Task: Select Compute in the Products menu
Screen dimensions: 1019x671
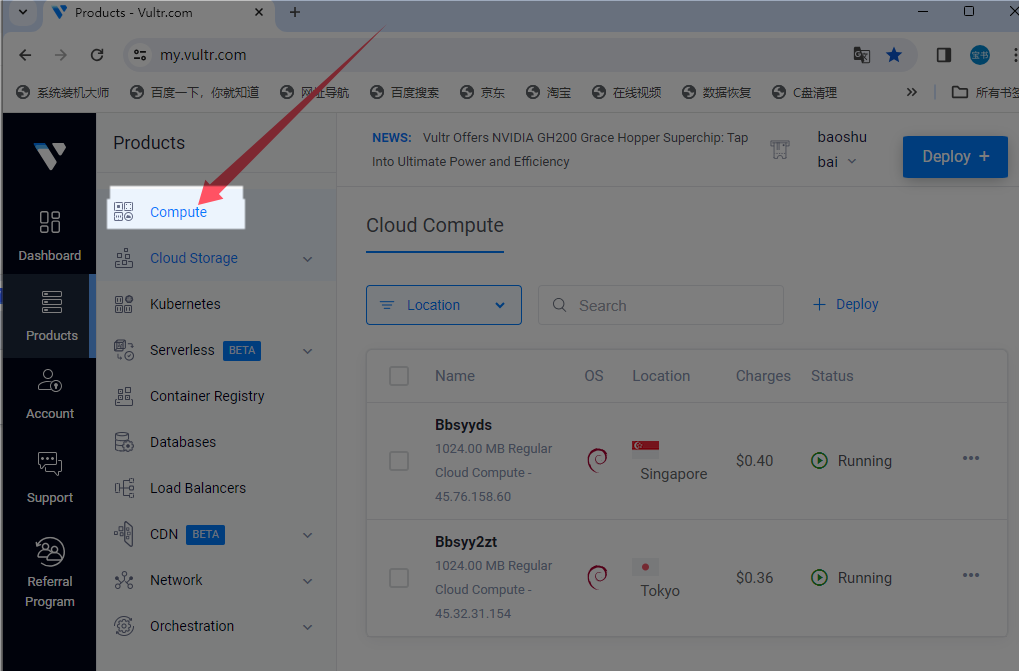Action: coord(178,212)
